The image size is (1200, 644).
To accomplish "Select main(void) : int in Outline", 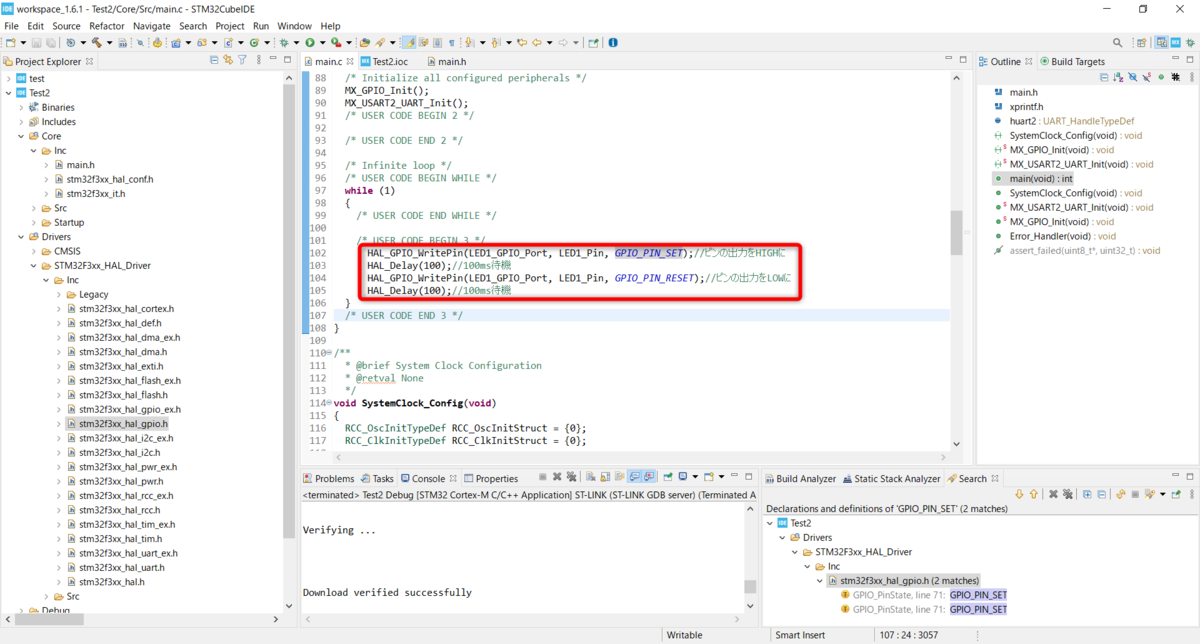I will pyautogui.click(x=1033, y=178).
